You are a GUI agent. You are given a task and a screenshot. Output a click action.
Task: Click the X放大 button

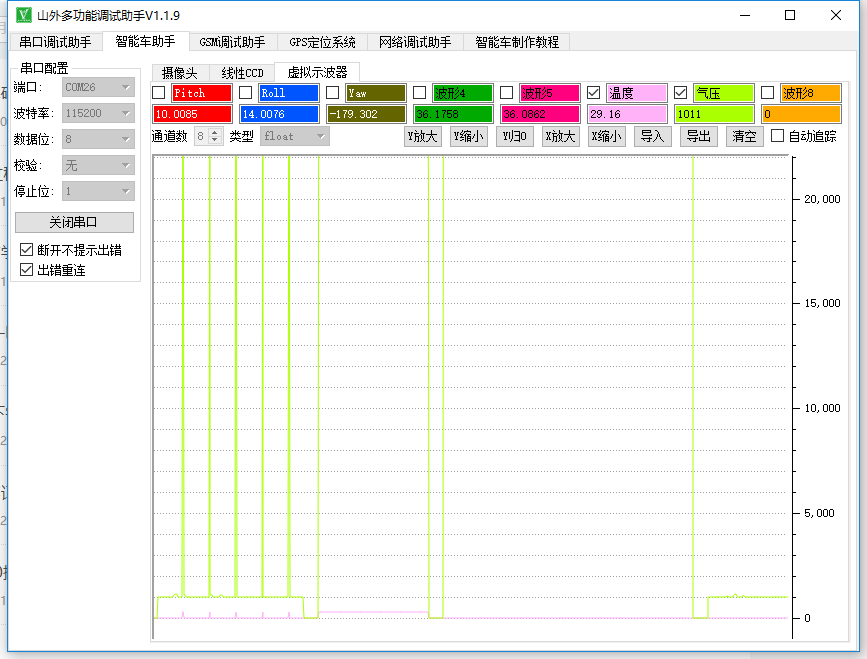pos(561,136)
